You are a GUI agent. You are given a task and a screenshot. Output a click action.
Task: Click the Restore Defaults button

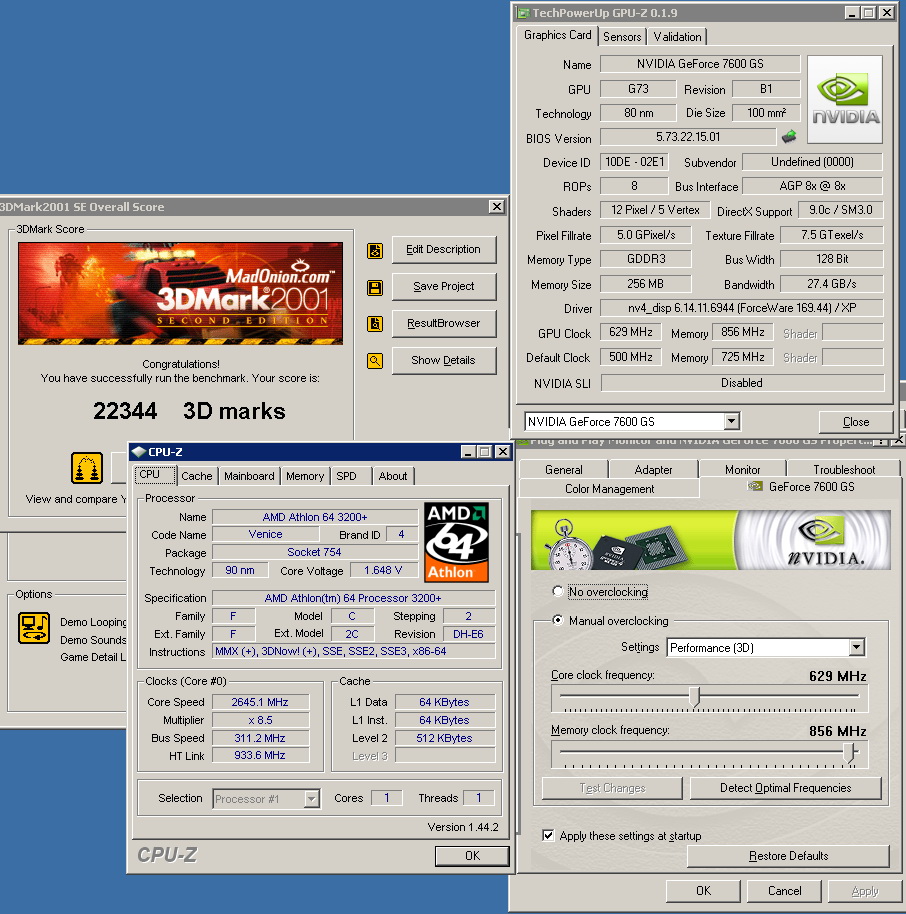click(x=788, y=856)
